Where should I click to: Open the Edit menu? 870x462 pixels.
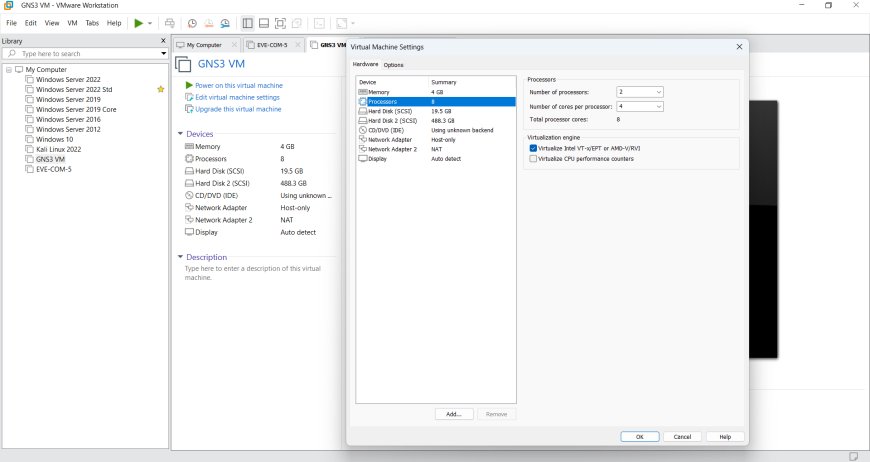(x=31, y=23)
